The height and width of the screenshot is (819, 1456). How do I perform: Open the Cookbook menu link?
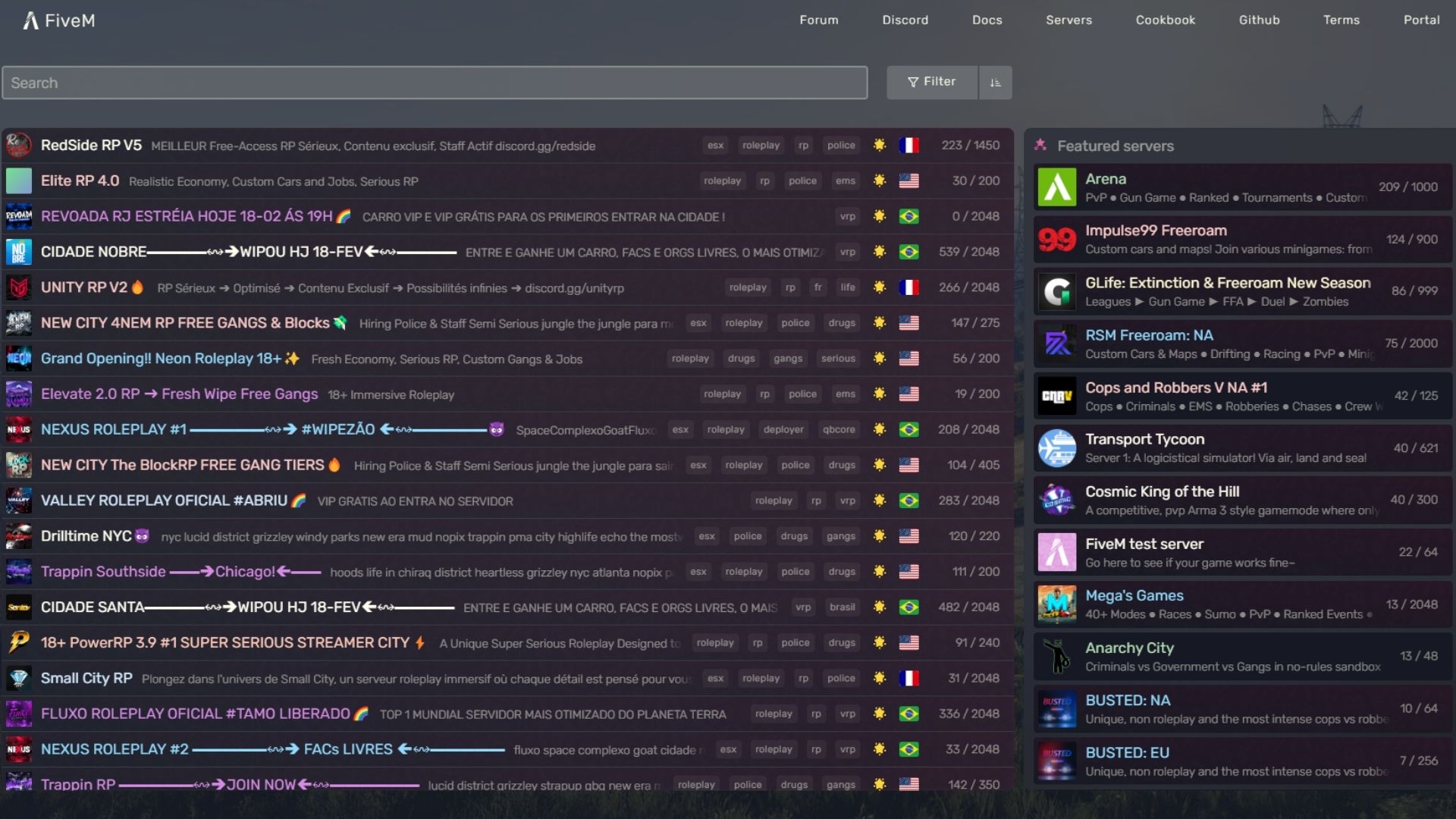tap(1165, 20)
